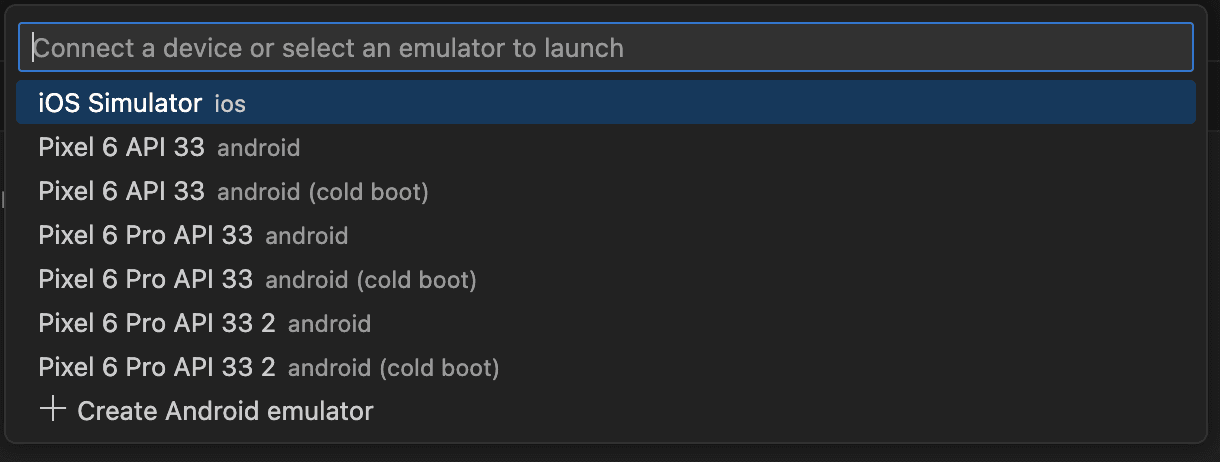Click "android (cold boot)" beside Pixel 6 Pro API 33 2

click(x=393, y=368)
